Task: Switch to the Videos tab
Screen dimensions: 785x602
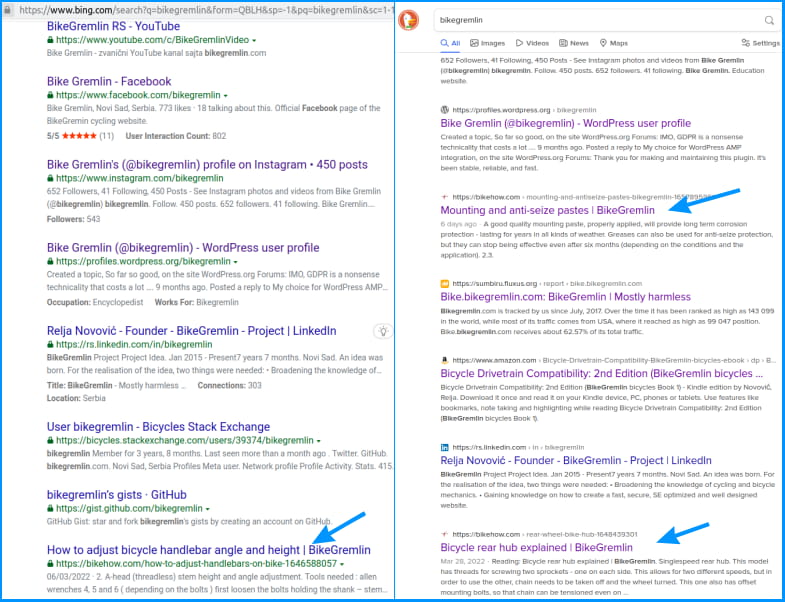Action: 532,43
